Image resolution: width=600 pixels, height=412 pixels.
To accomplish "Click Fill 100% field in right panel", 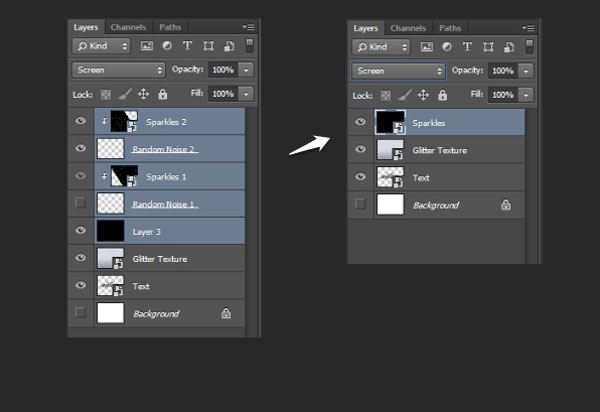I will pyautogui.click(x=503, y=95).
